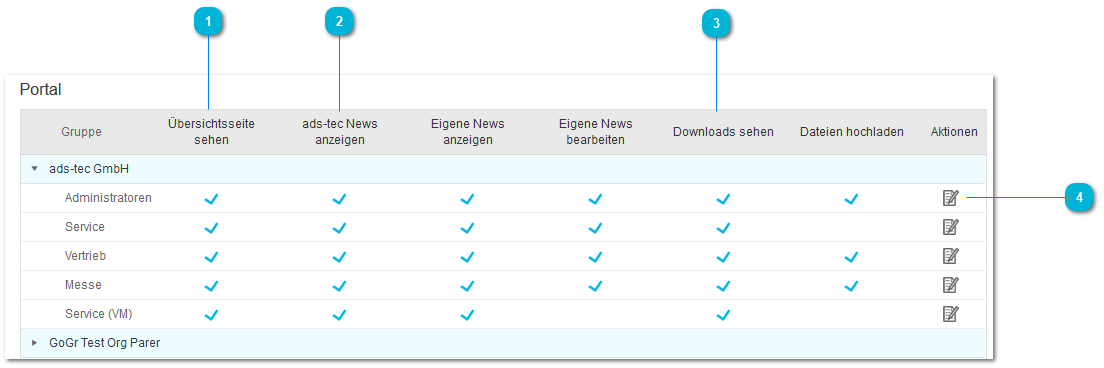
Task: Select the Messe group name
Action: point(83,285)
